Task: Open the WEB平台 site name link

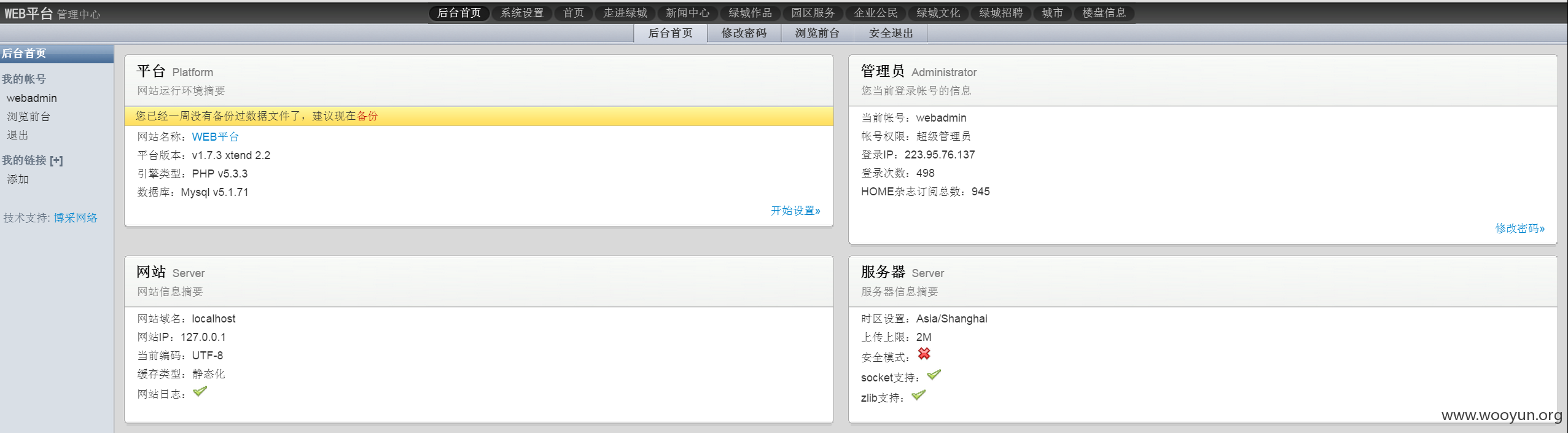Action: point(215,137)
